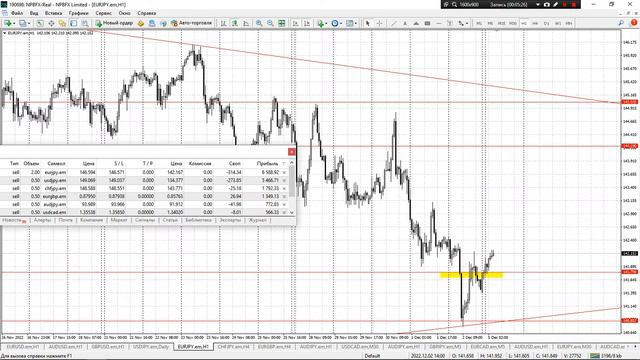
Task: Expand periodicity clock dropdown
Action: (341, 23)
